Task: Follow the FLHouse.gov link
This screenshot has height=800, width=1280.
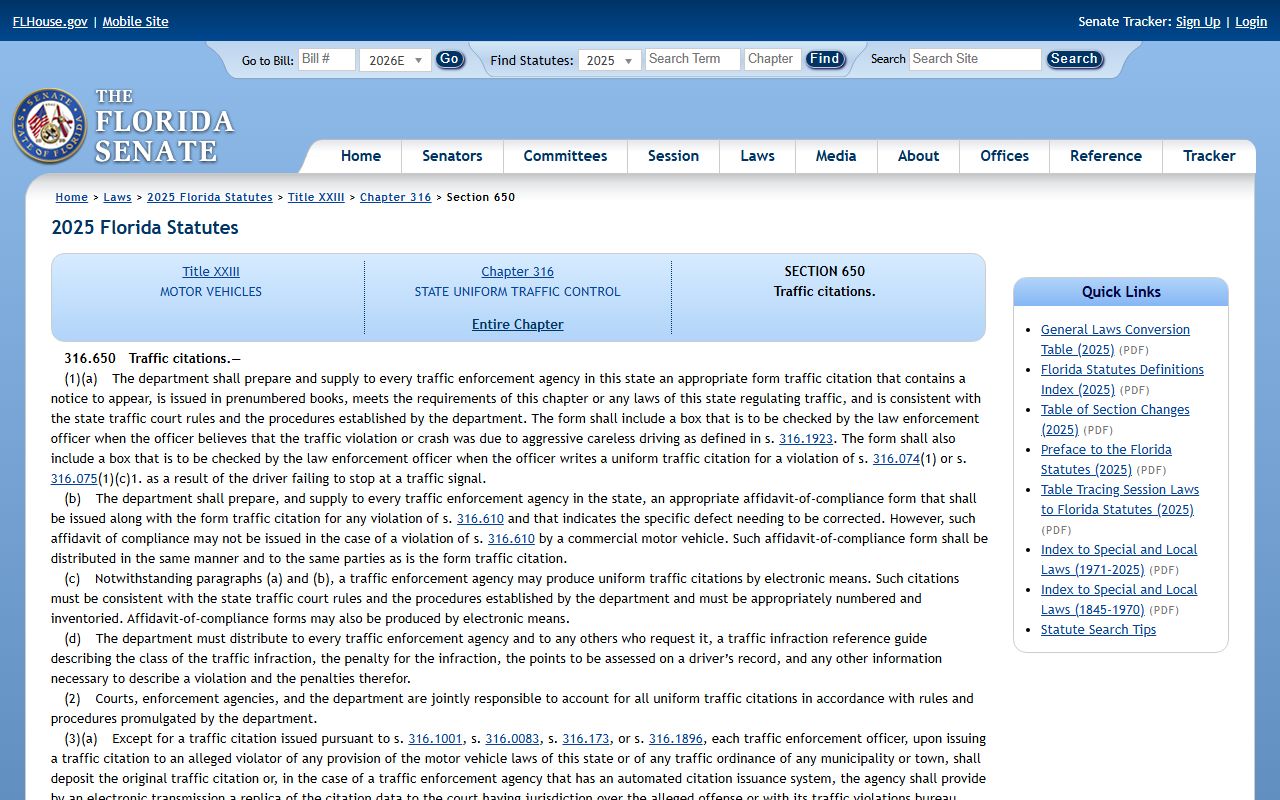Action: pyautogui.click(x=50, y=21)
